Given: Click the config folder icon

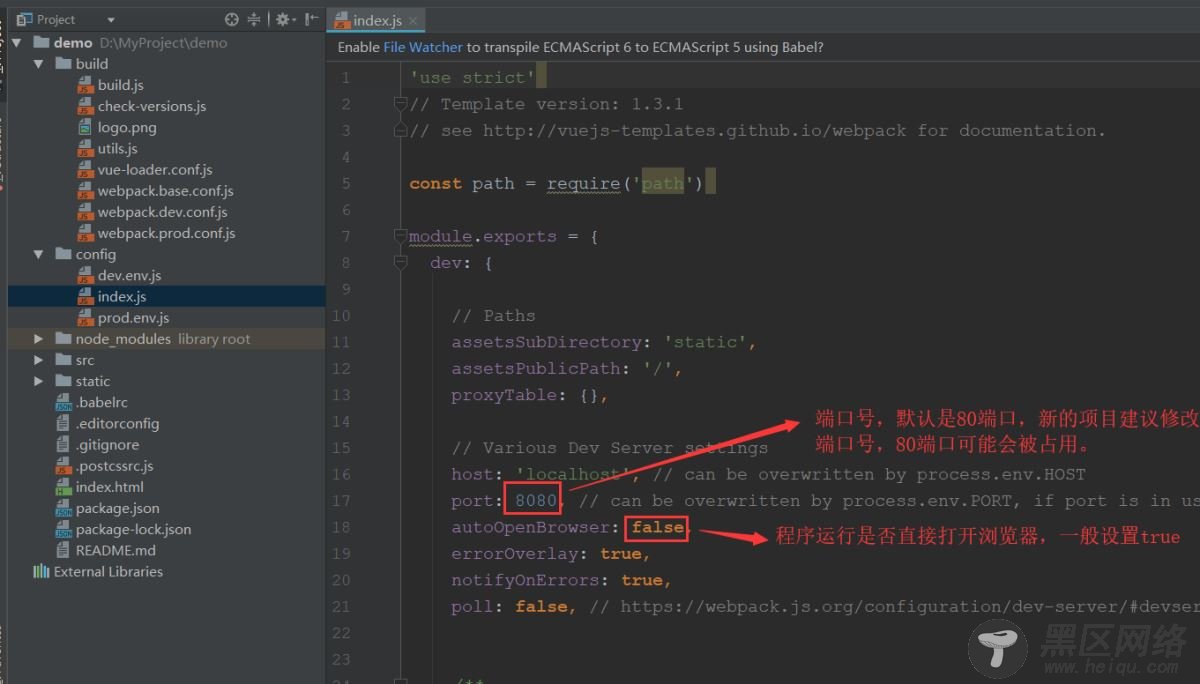Looking at the screenshot, I should point(63,254).
